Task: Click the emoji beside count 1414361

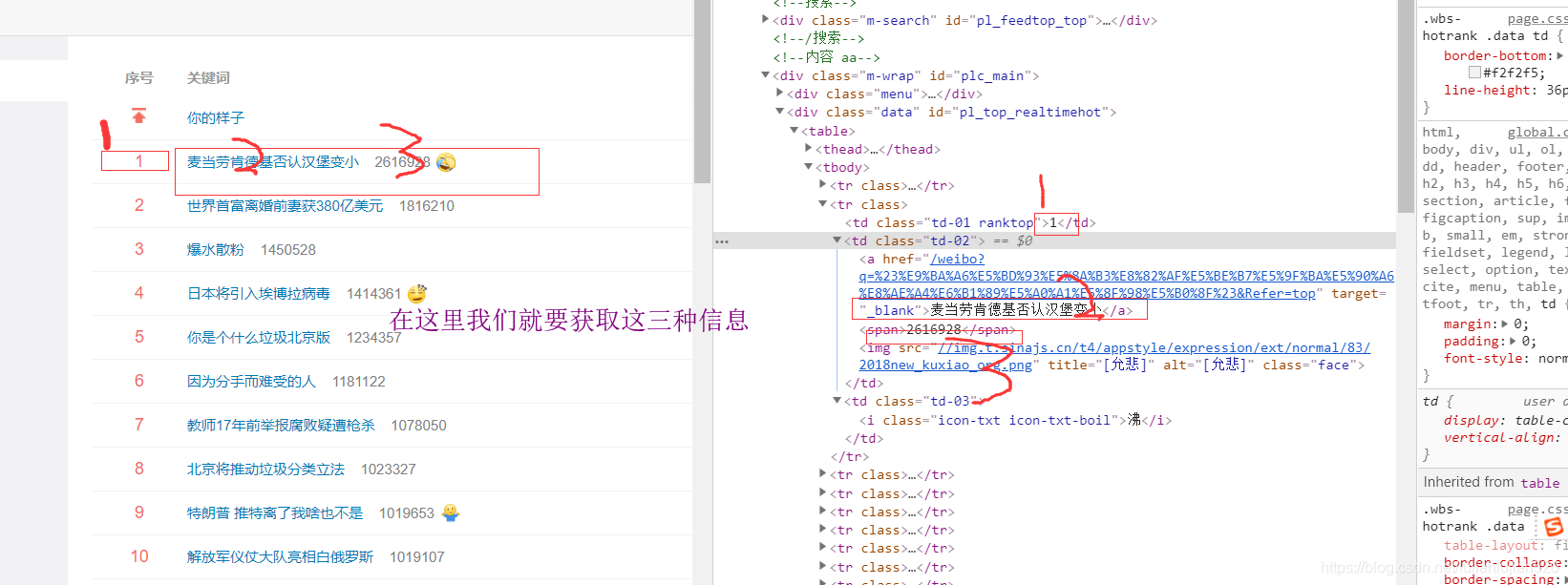Action: (417, 293)
